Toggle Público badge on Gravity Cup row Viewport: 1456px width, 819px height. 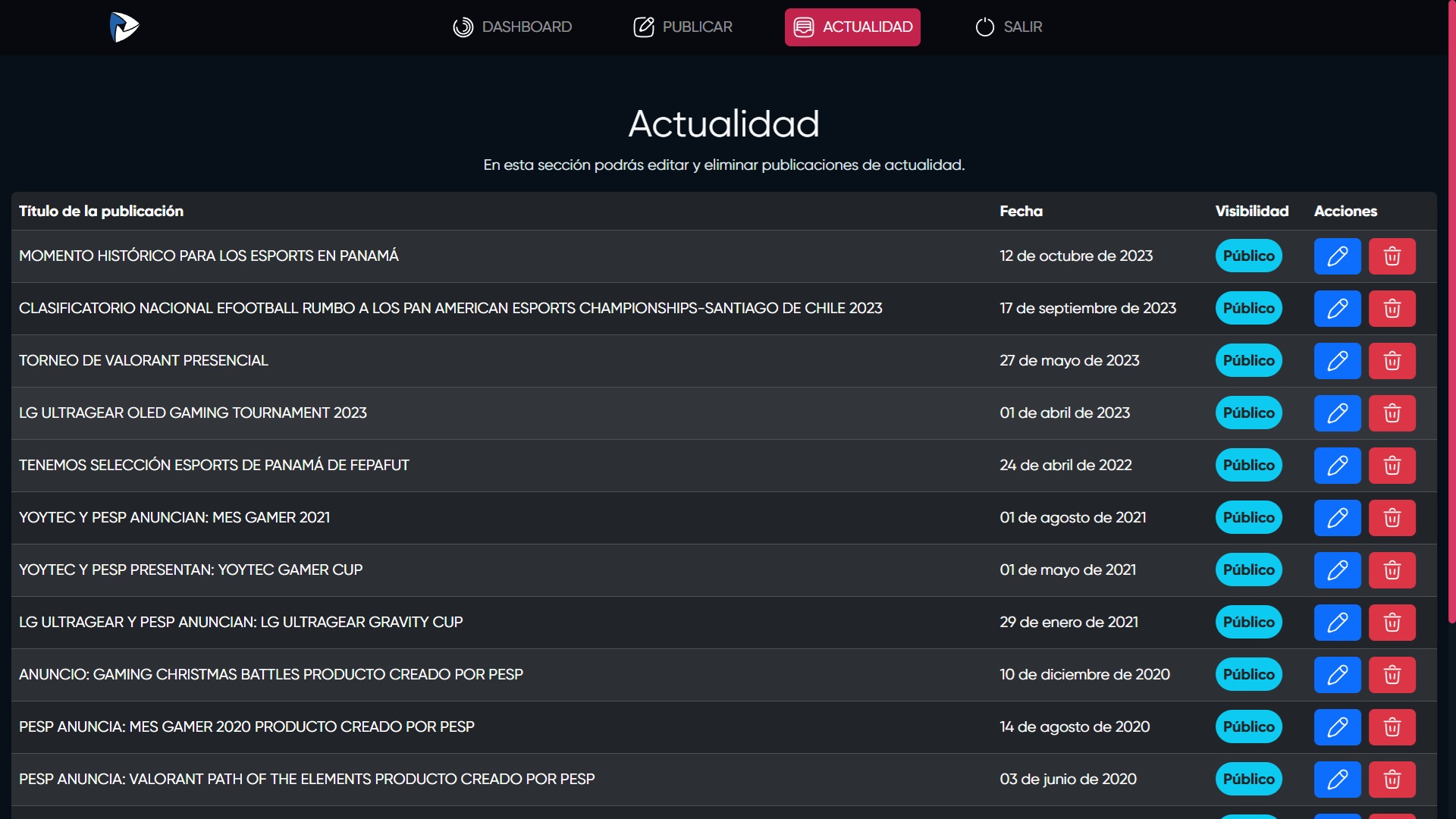pos(1249,623)
